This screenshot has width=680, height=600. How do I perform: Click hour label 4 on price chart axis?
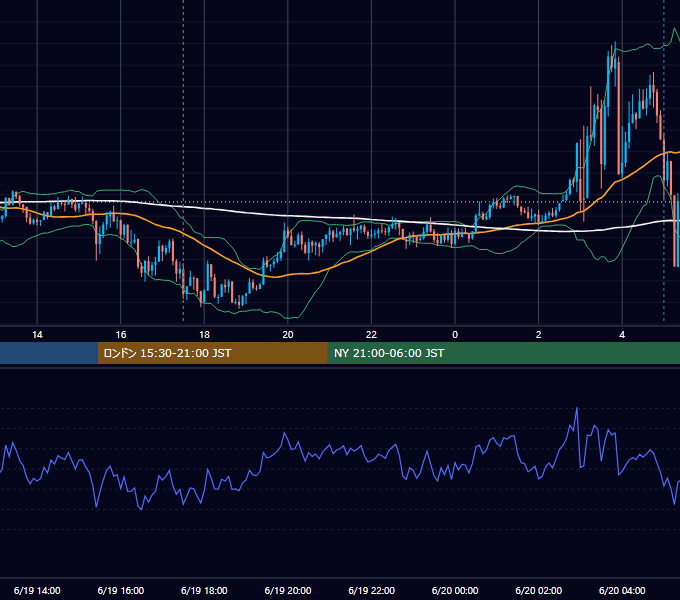click(x=622, y=335)
